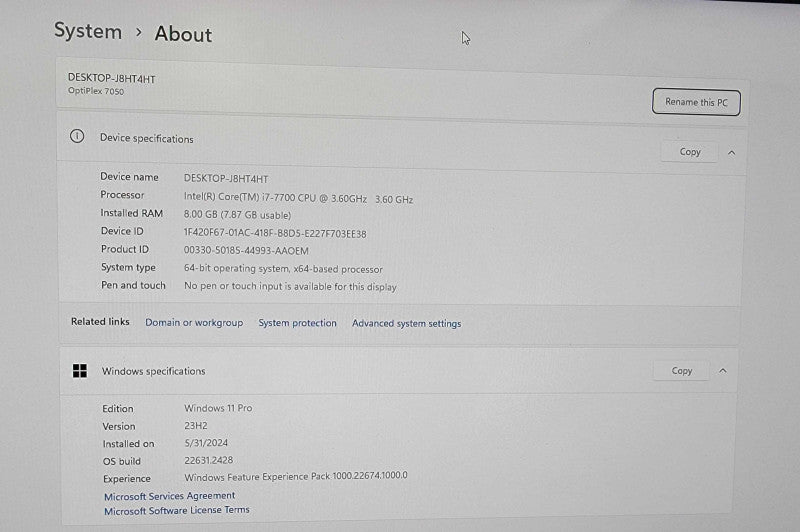Viewport: 800px width, 532px height.
Task: Open Advanced system settings link
Action: [x=407, y=323]
